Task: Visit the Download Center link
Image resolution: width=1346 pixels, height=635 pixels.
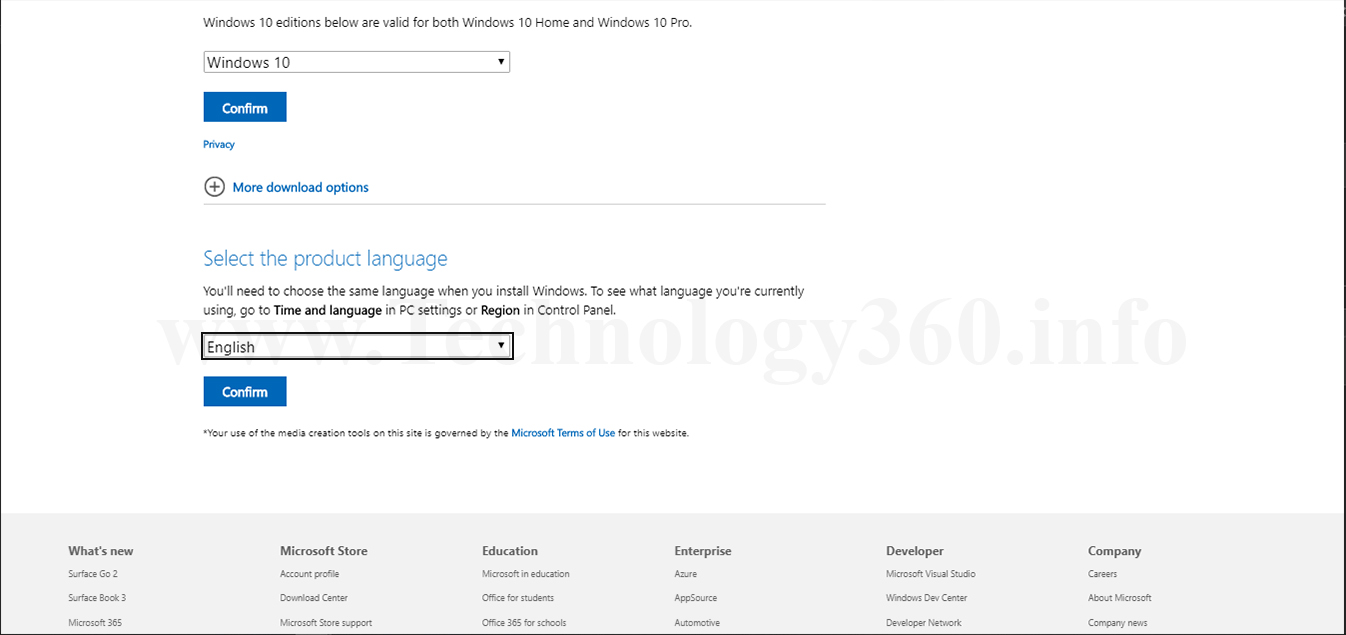Action: click(x=314, y=598)
